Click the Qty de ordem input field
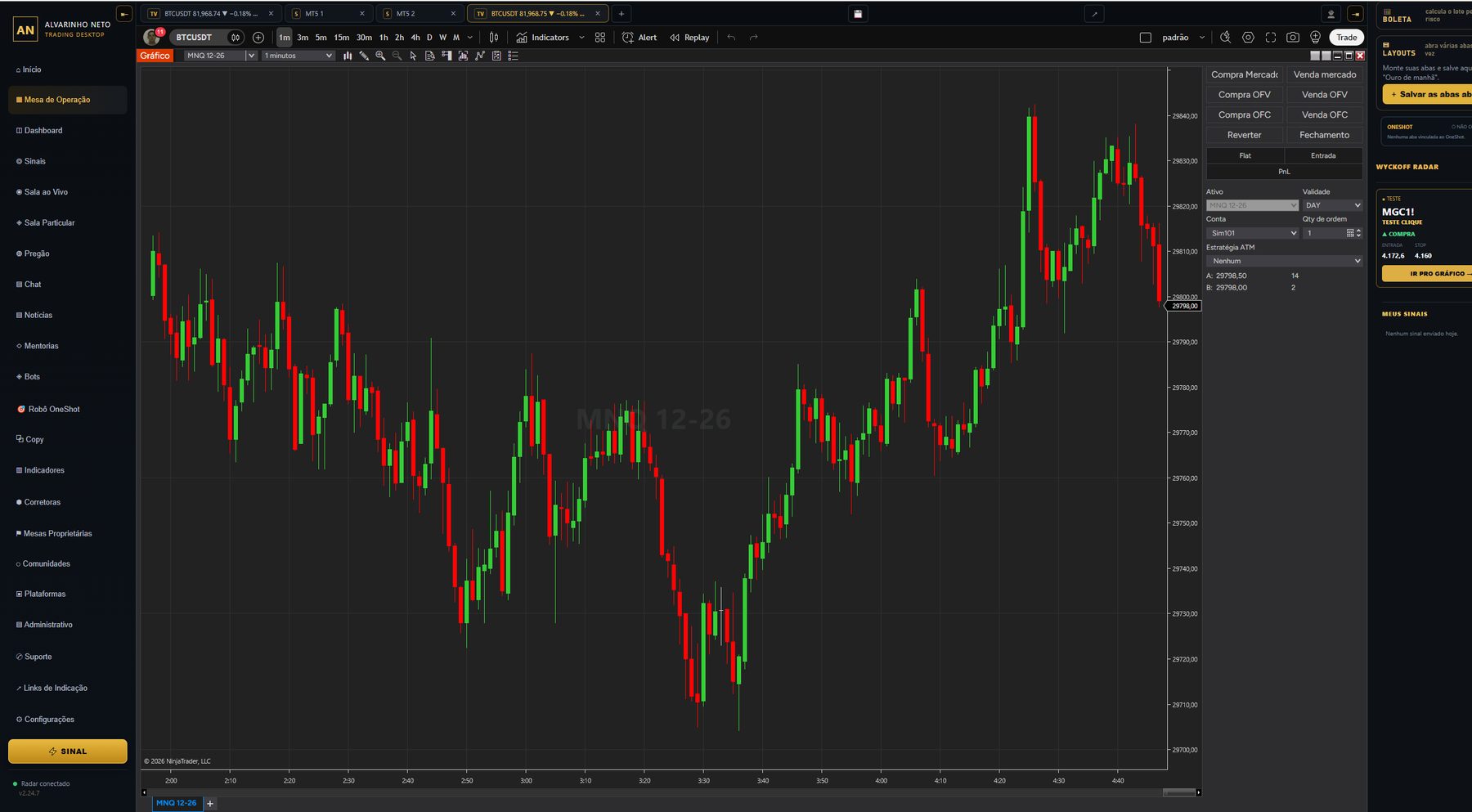The width and height of the screenshot is (1472, 812). click(1323, 233)
